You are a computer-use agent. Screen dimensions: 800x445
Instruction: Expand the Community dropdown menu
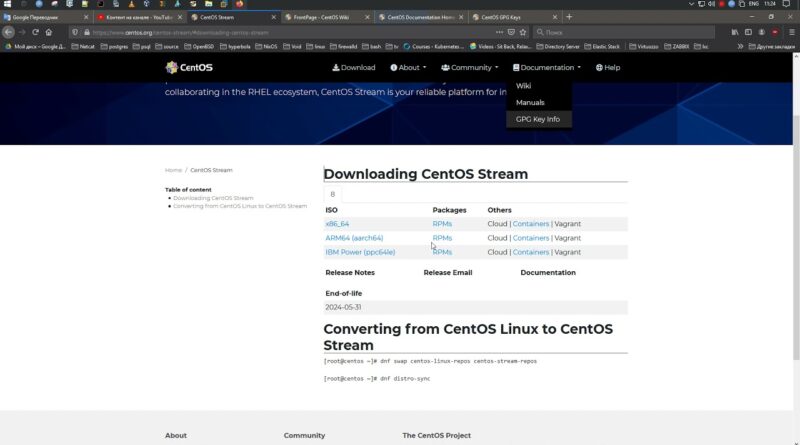[x=469, y=67]
